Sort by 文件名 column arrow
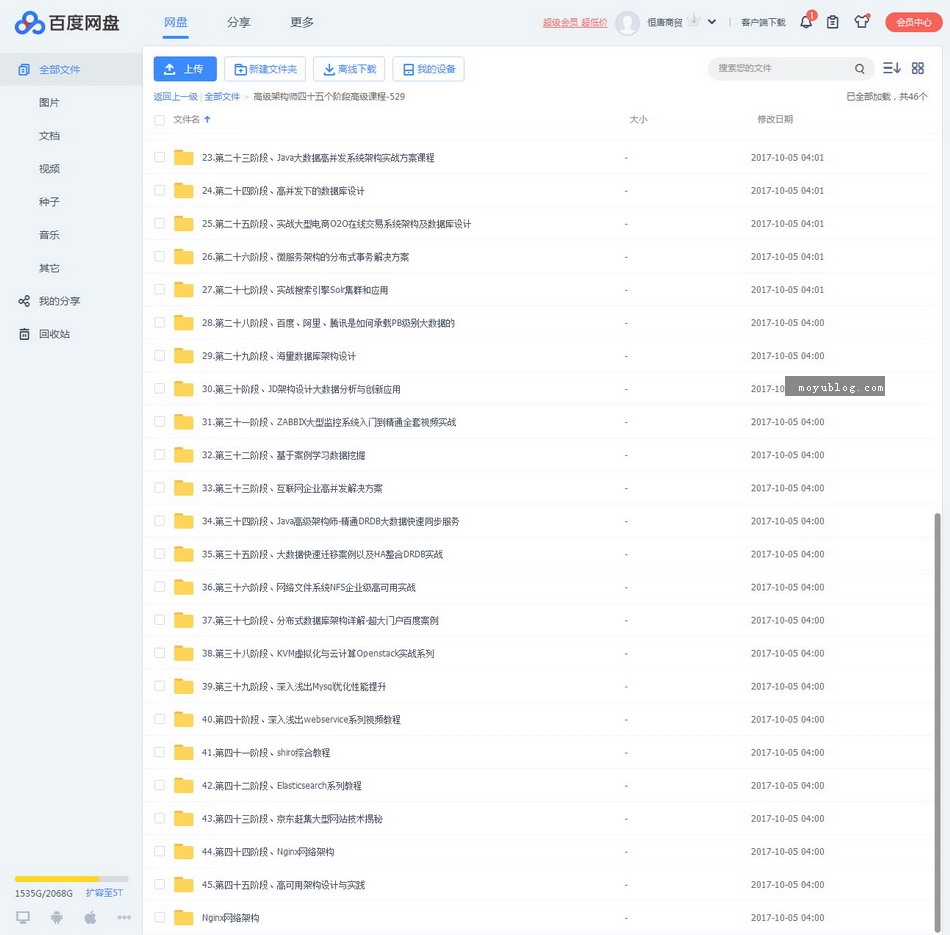Image resolution: width=950 pixels, height=935 pixels. coord(207,119)
